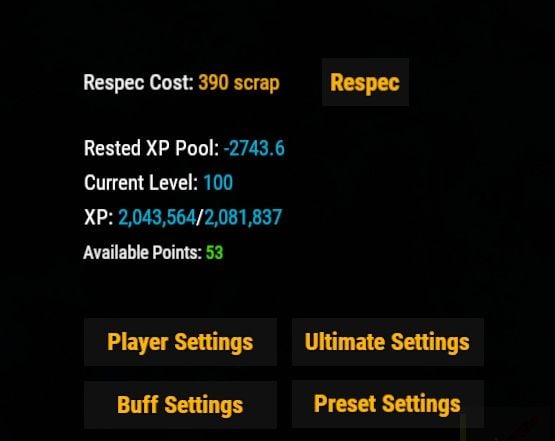Select the level 100 value
This screenshot has width=555, height=441.
(x=218, y=183)
